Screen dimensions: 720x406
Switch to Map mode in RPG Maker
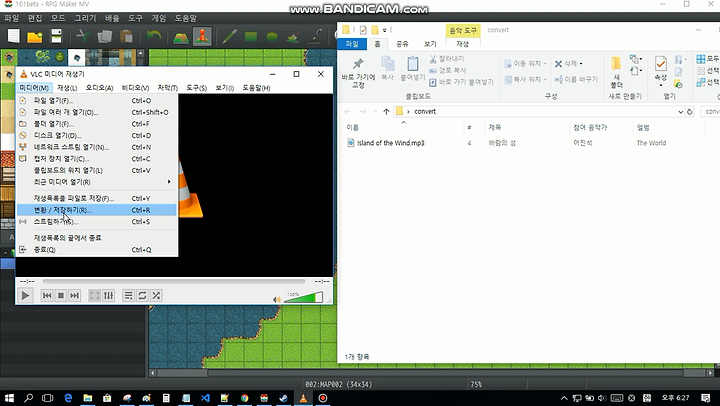pyautogui.click(x=181, y=36)
